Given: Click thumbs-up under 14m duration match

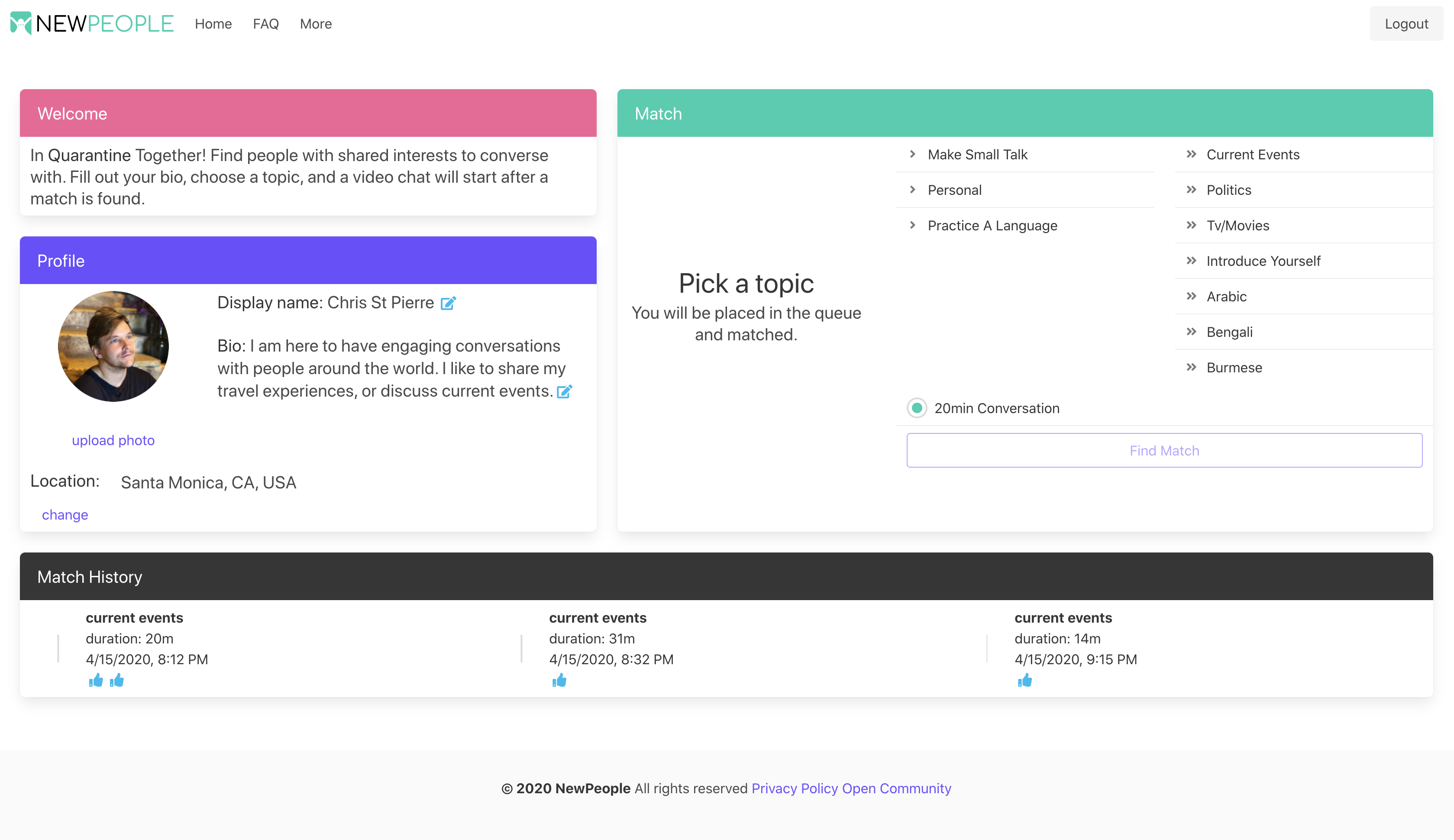Looking at the screenshot, I should click(1024, 681).
